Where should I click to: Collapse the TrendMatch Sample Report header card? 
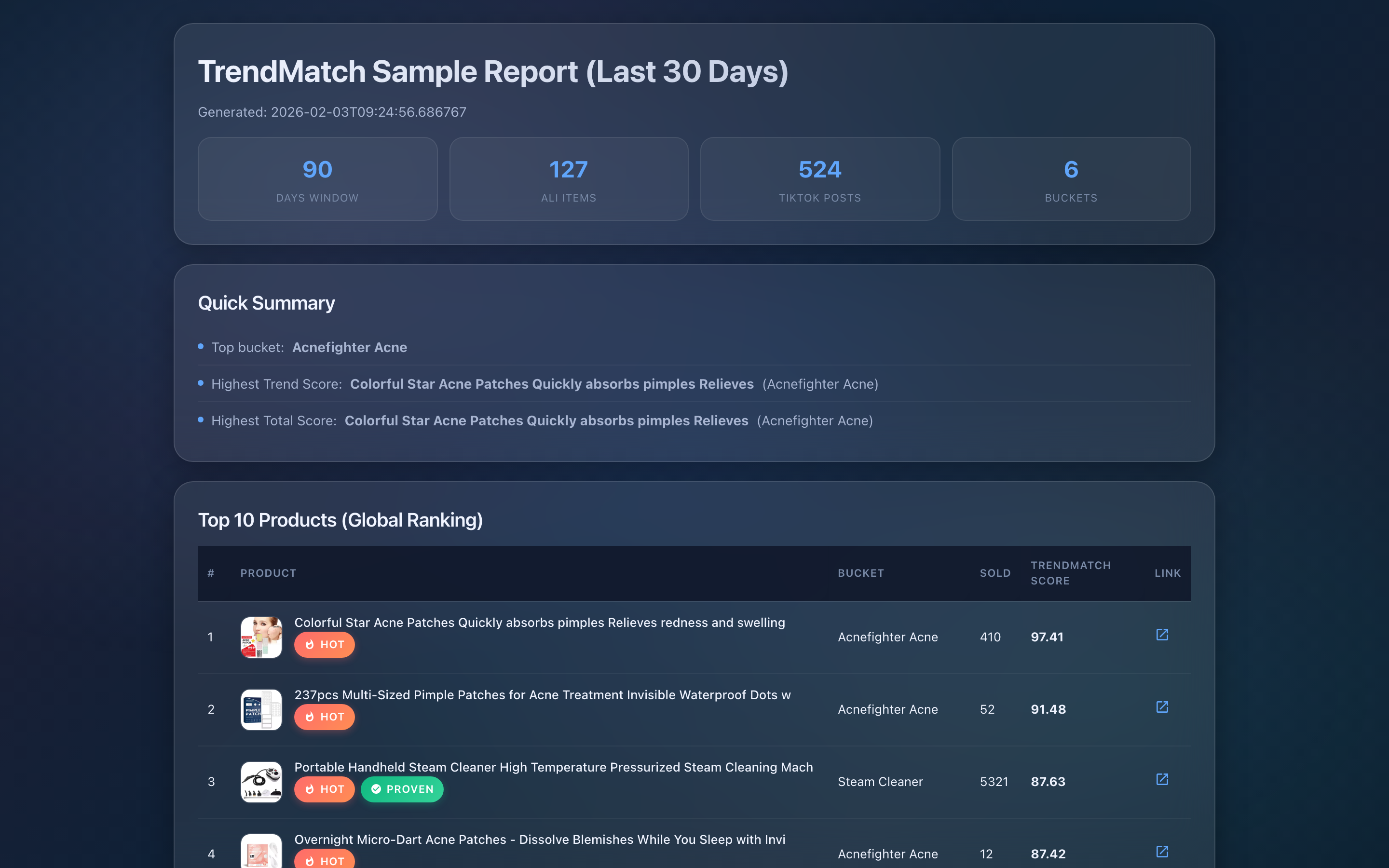tap(493, 70)
